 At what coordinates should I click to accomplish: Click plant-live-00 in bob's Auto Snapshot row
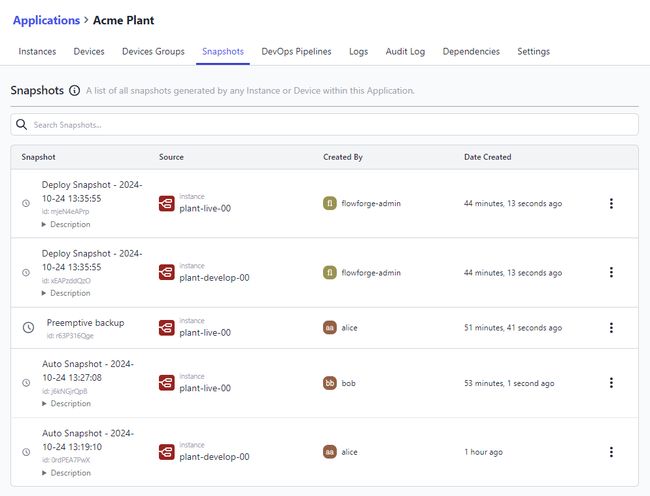pyautogui.click(x=205, y=388)
